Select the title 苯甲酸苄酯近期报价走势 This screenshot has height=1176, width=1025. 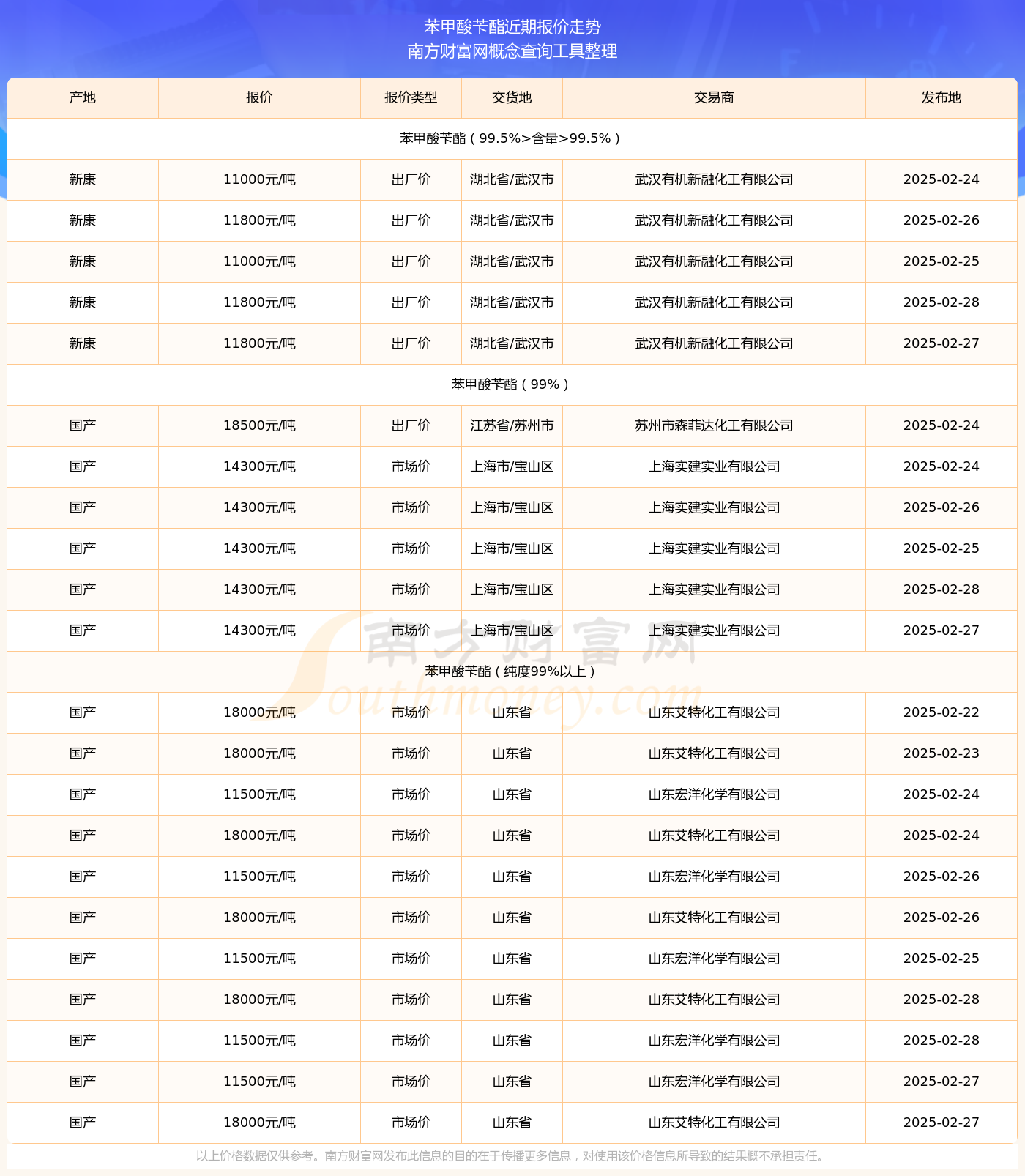click(x=512, y=27)
